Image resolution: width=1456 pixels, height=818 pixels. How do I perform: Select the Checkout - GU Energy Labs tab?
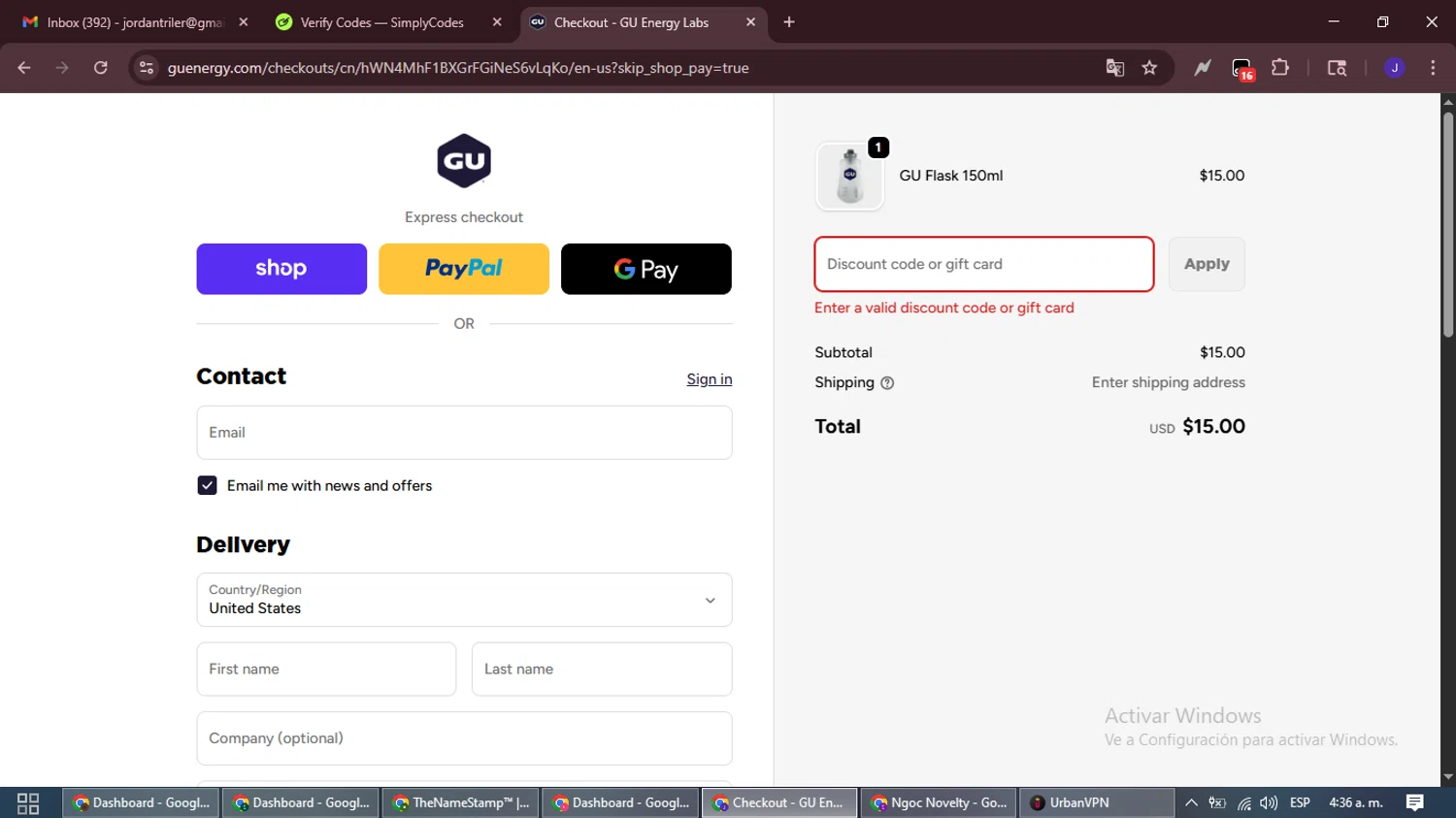(x=631, y=22)
